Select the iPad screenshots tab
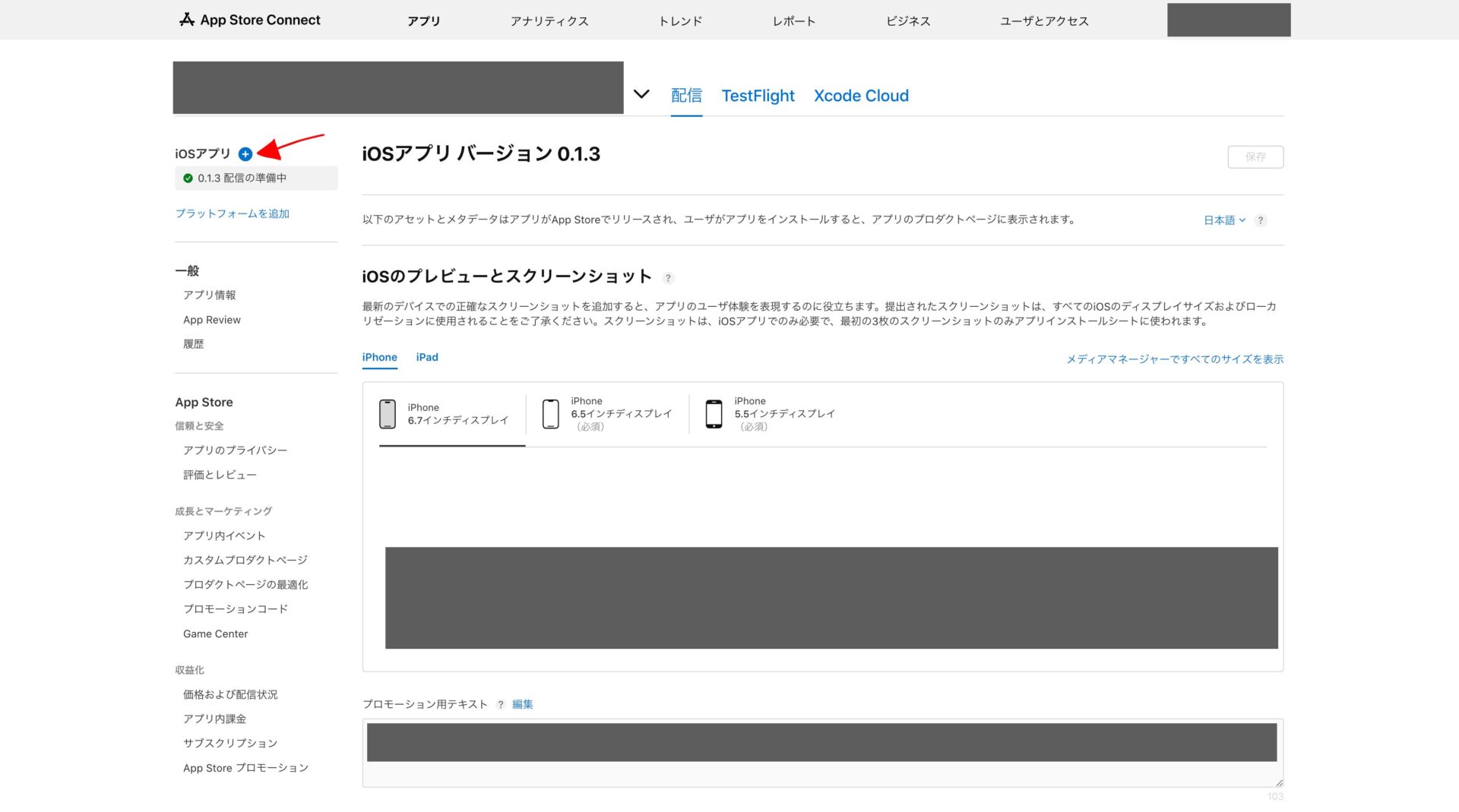The width and height of the screenshot is (1459, 812). coord(427,357)
